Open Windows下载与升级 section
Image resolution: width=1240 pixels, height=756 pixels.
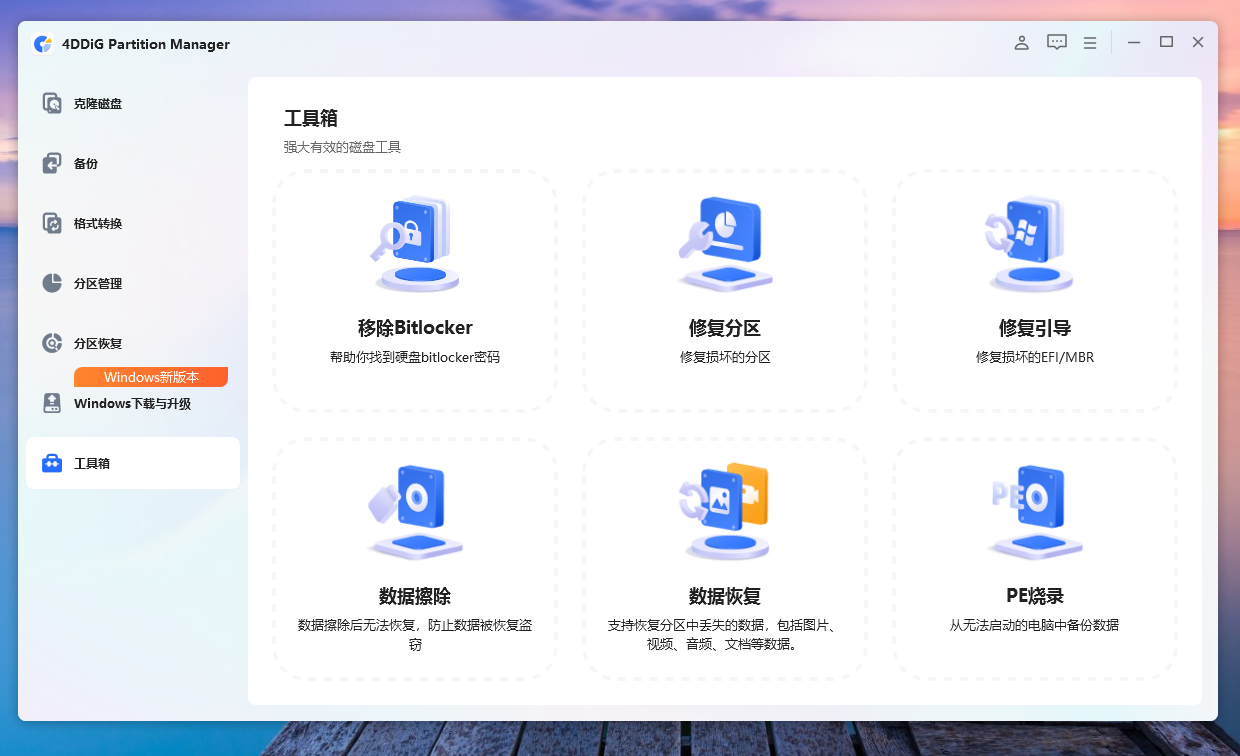tap(133, 403)
